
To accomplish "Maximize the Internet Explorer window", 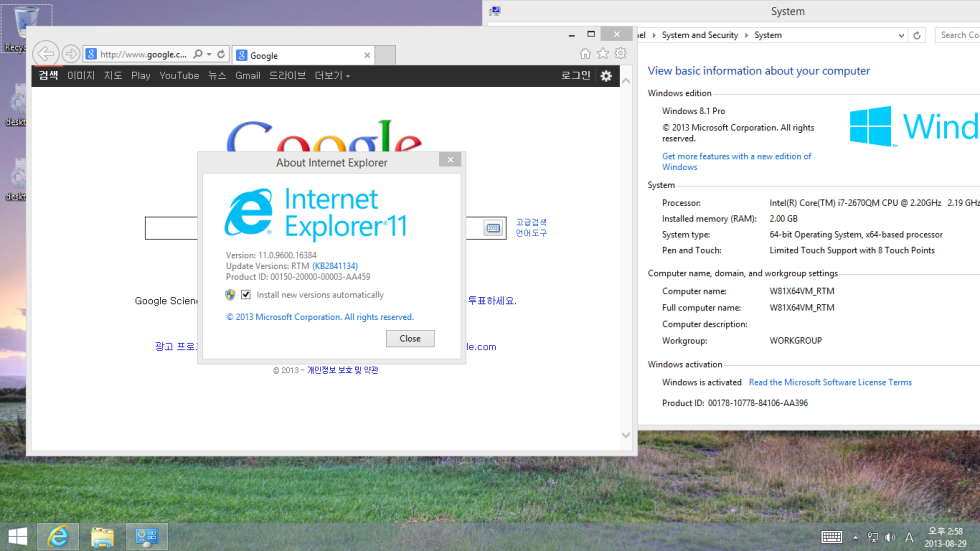I will (x=591, y=34).
